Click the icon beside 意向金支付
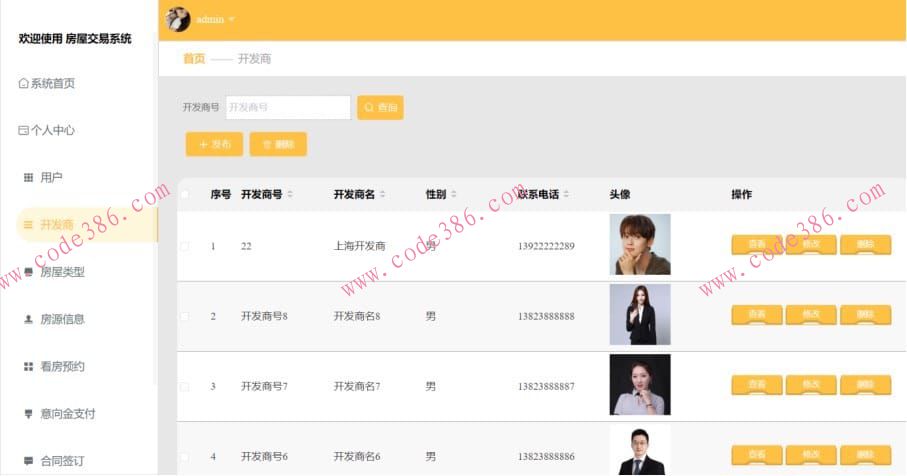The width and height of the screenshot is (907, 476). [28, 414]
